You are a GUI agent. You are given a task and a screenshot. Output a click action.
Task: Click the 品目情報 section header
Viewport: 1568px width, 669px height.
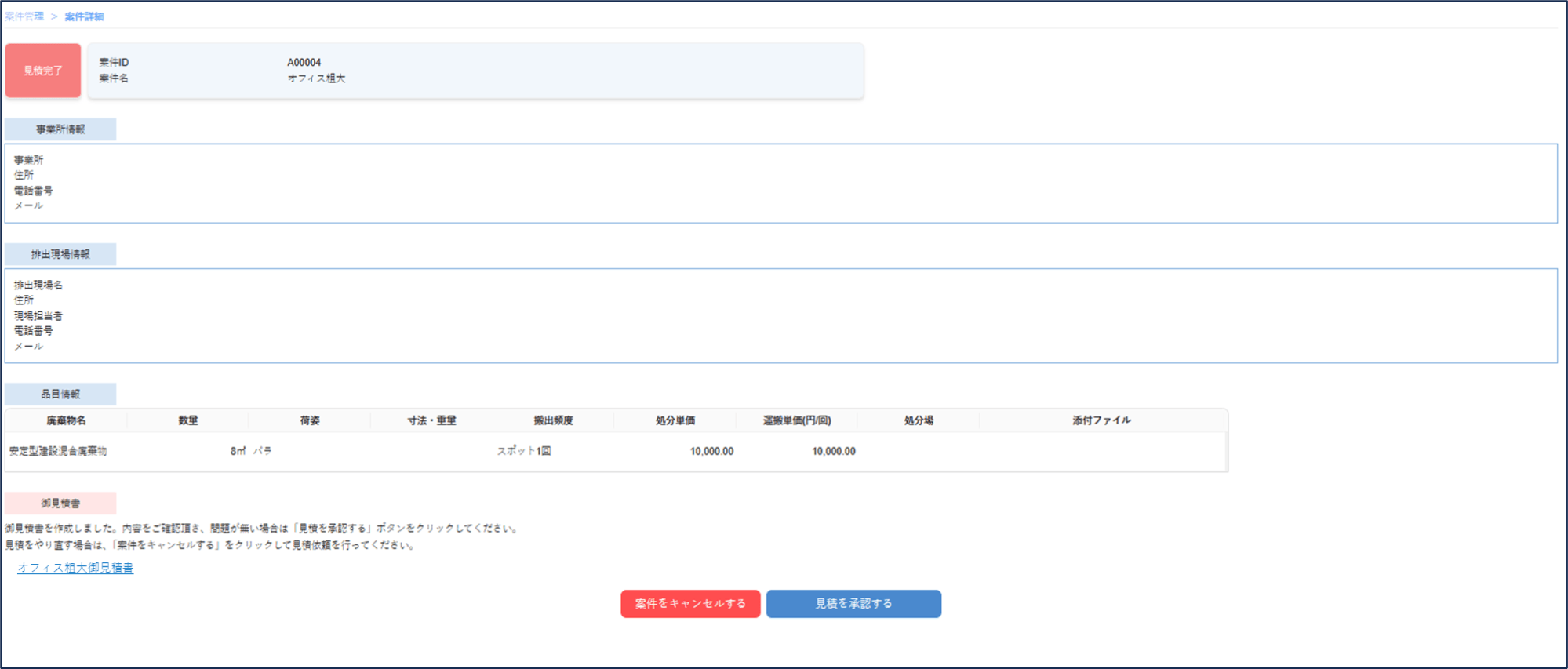coord(60,394)
